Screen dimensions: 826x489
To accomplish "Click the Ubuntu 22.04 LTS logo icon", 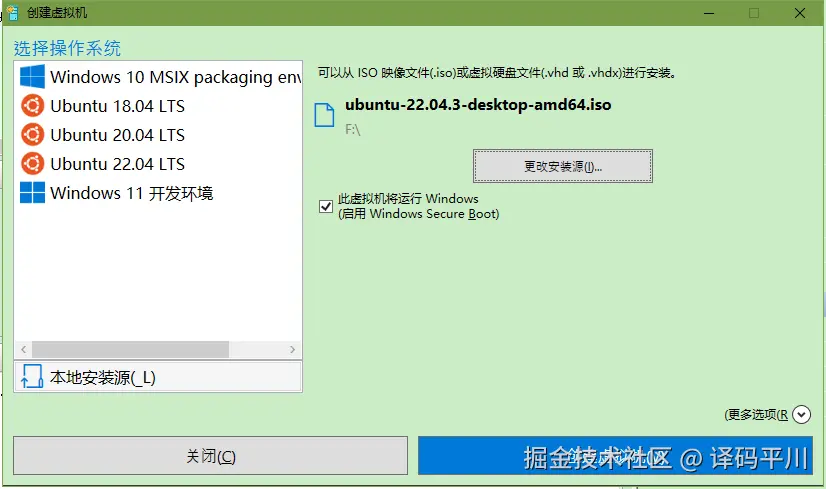I will click(x=32, y=163).
